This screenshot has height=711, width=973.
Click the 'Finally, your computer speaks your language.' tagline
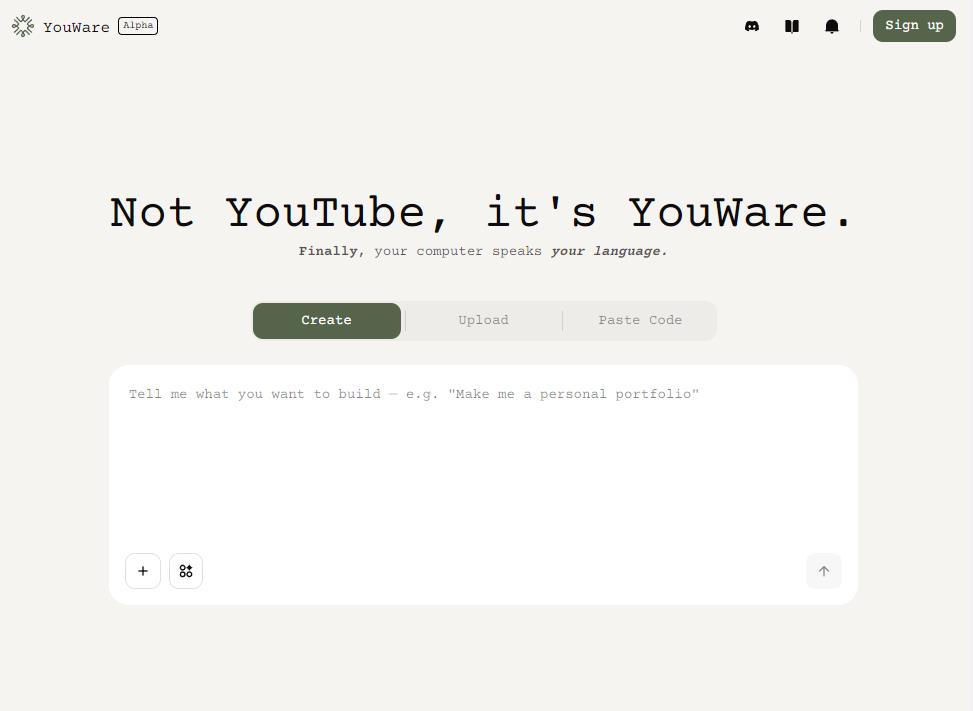point(483,251)
